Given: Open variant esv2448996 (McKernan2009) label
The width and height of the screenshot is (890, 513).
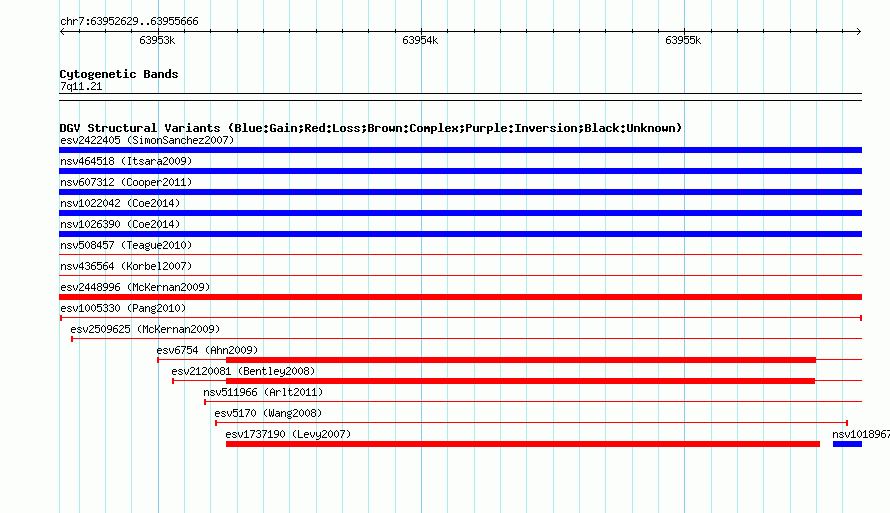Looking at the screenshot, I should point(135,287).
